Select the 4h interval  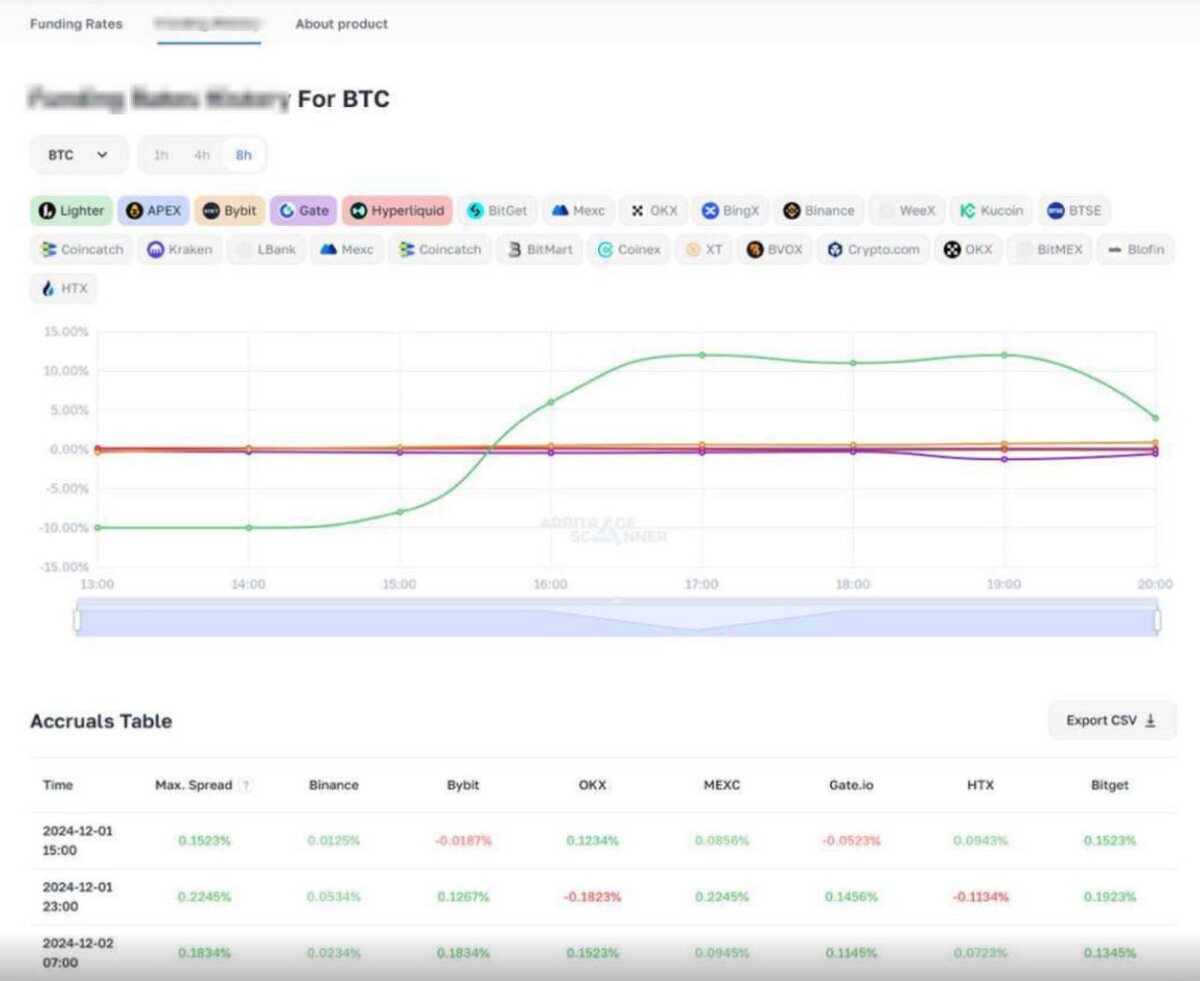202,155
